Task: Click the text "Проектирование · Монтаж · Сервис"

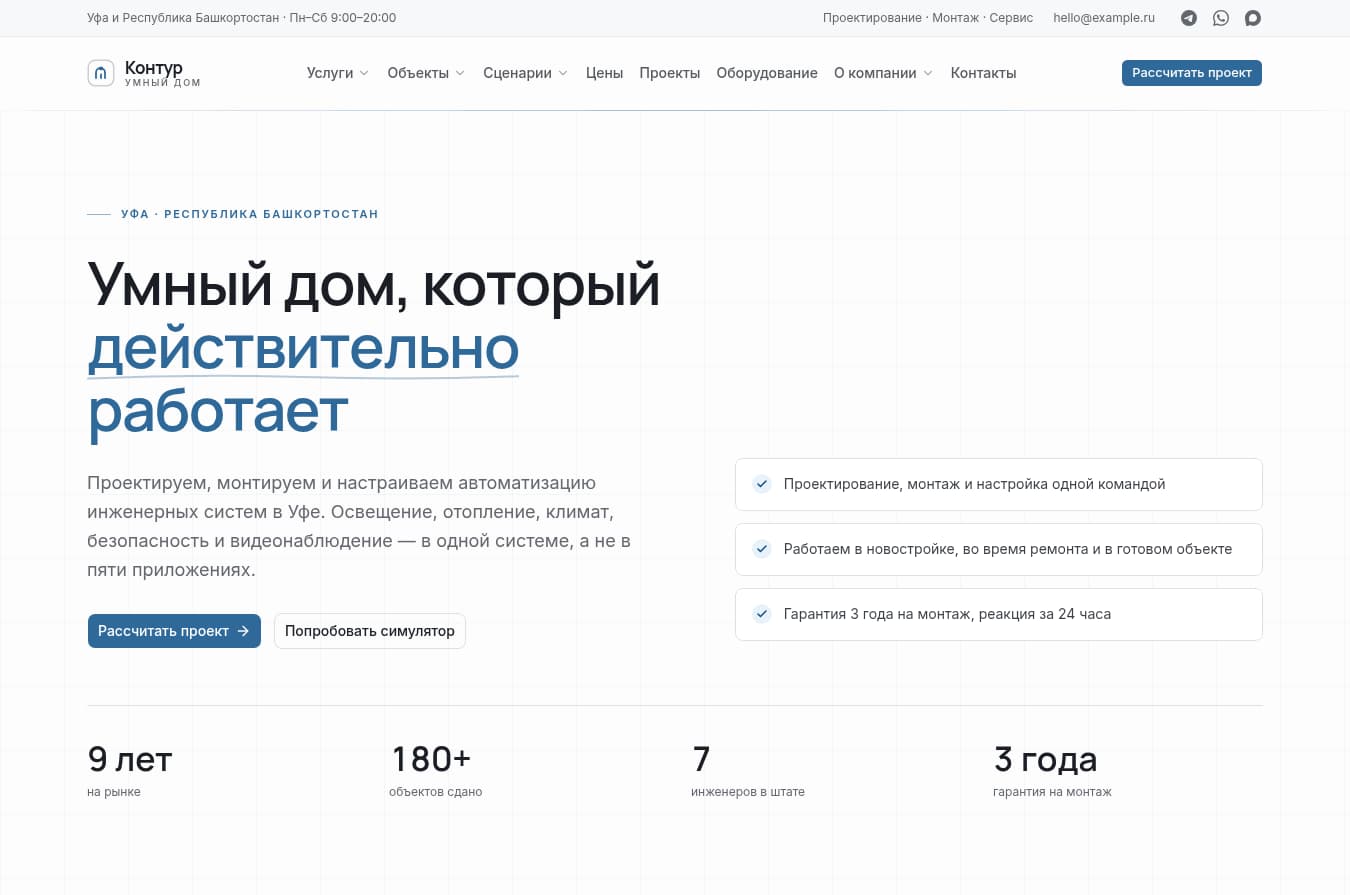Action: click(x=928, y=18)
